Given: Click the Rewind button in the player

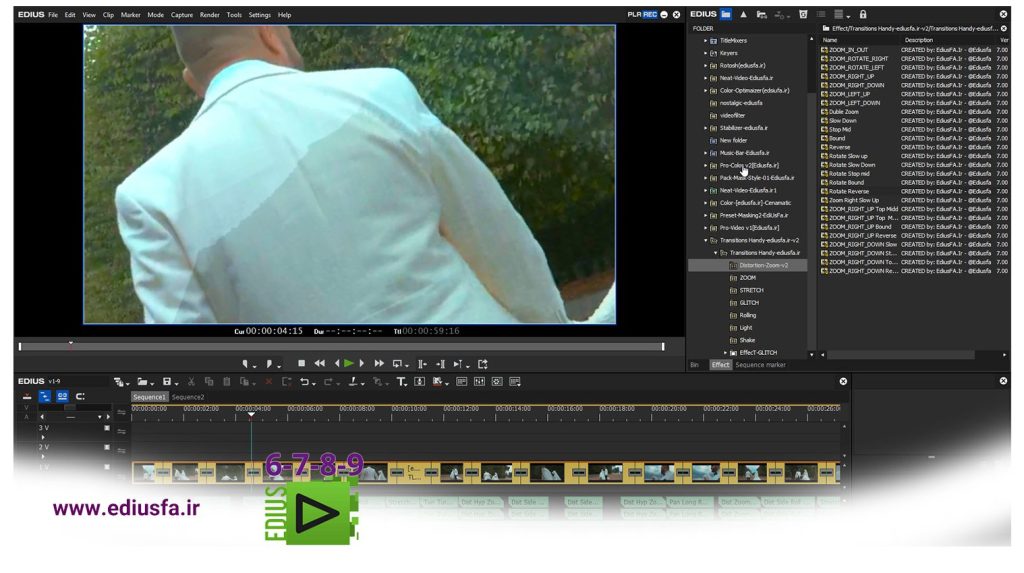Looking at the screenshot, I should 319,363.
